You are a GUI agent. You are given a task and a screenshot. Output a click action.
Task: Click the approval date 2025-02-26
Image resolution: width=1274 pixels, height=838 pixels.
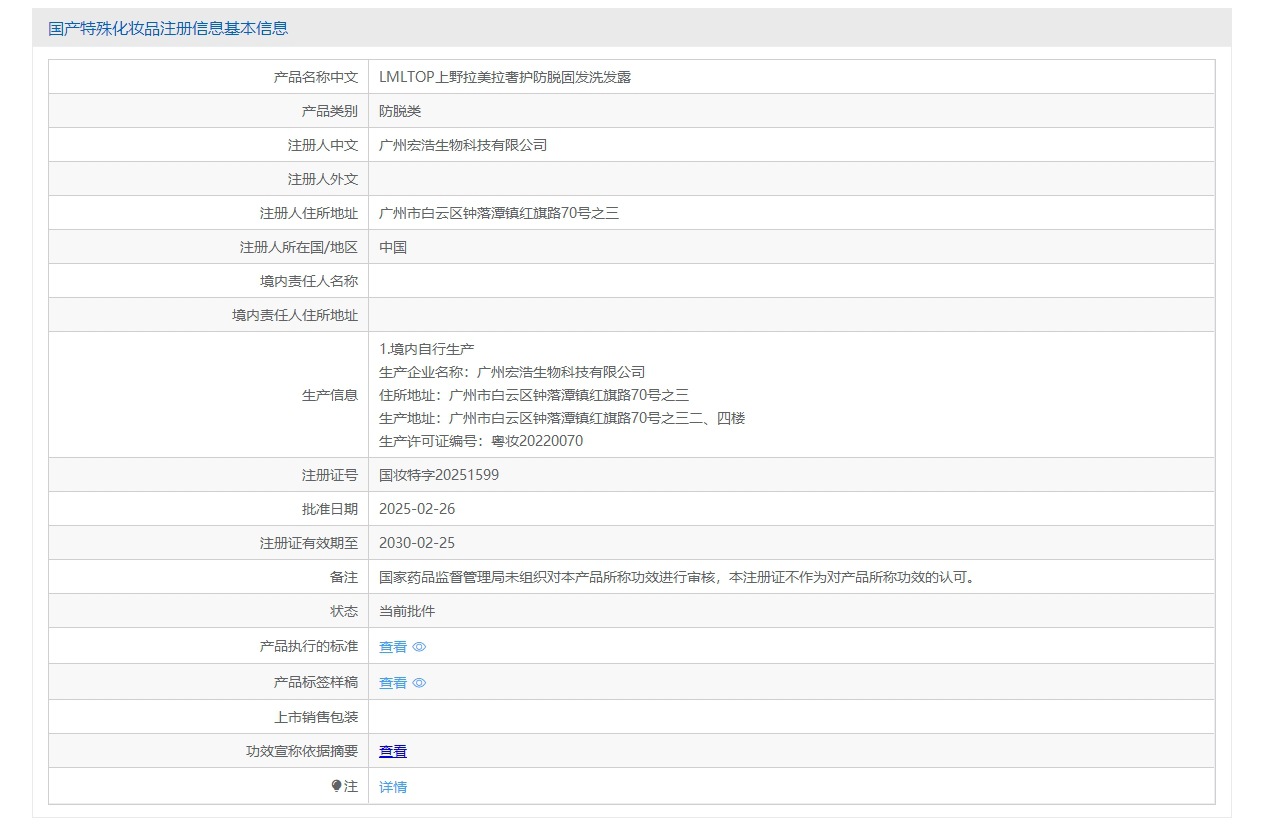pyautogui.click(x=417, y=509)
